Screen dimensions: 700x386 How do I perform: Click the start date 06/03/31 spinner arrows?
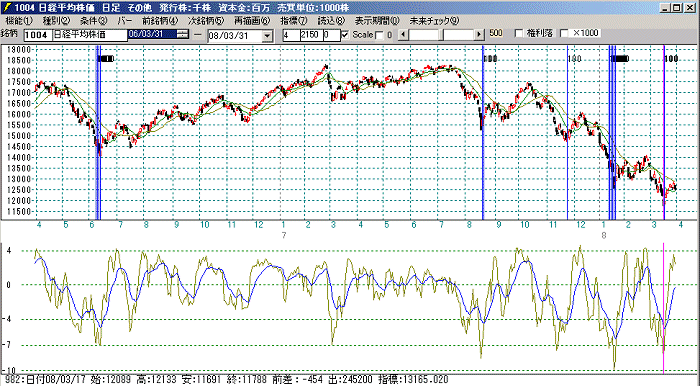183,34
